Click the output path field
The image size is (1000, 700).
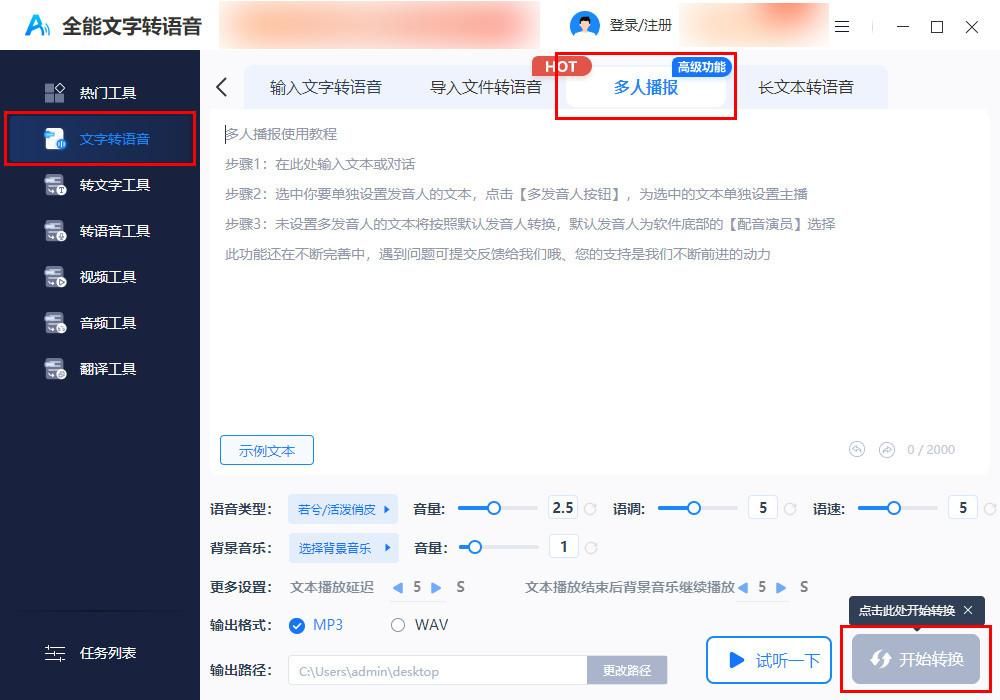click(438, 671)
